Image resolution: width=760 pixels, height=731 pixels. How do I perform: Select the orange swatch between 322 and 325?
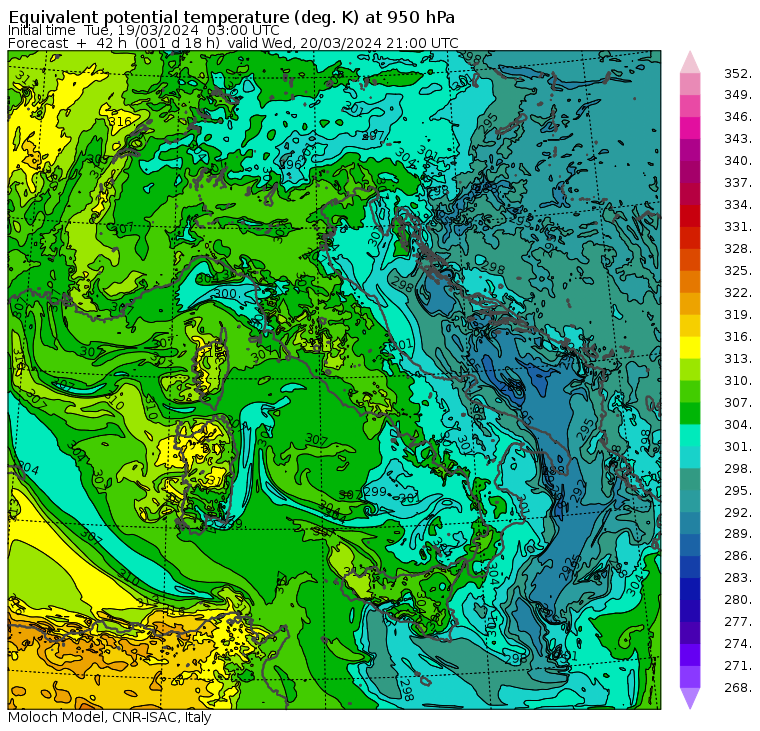click(x=690, y=282)
